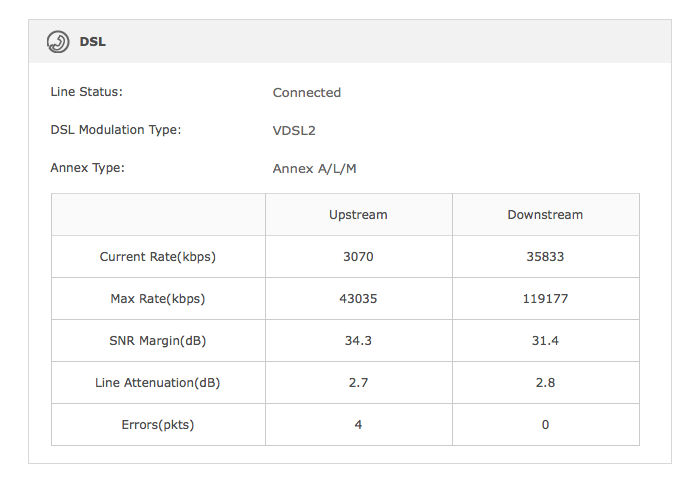
Task: Select downstream SNR margin 31.4
Action: 545,340
